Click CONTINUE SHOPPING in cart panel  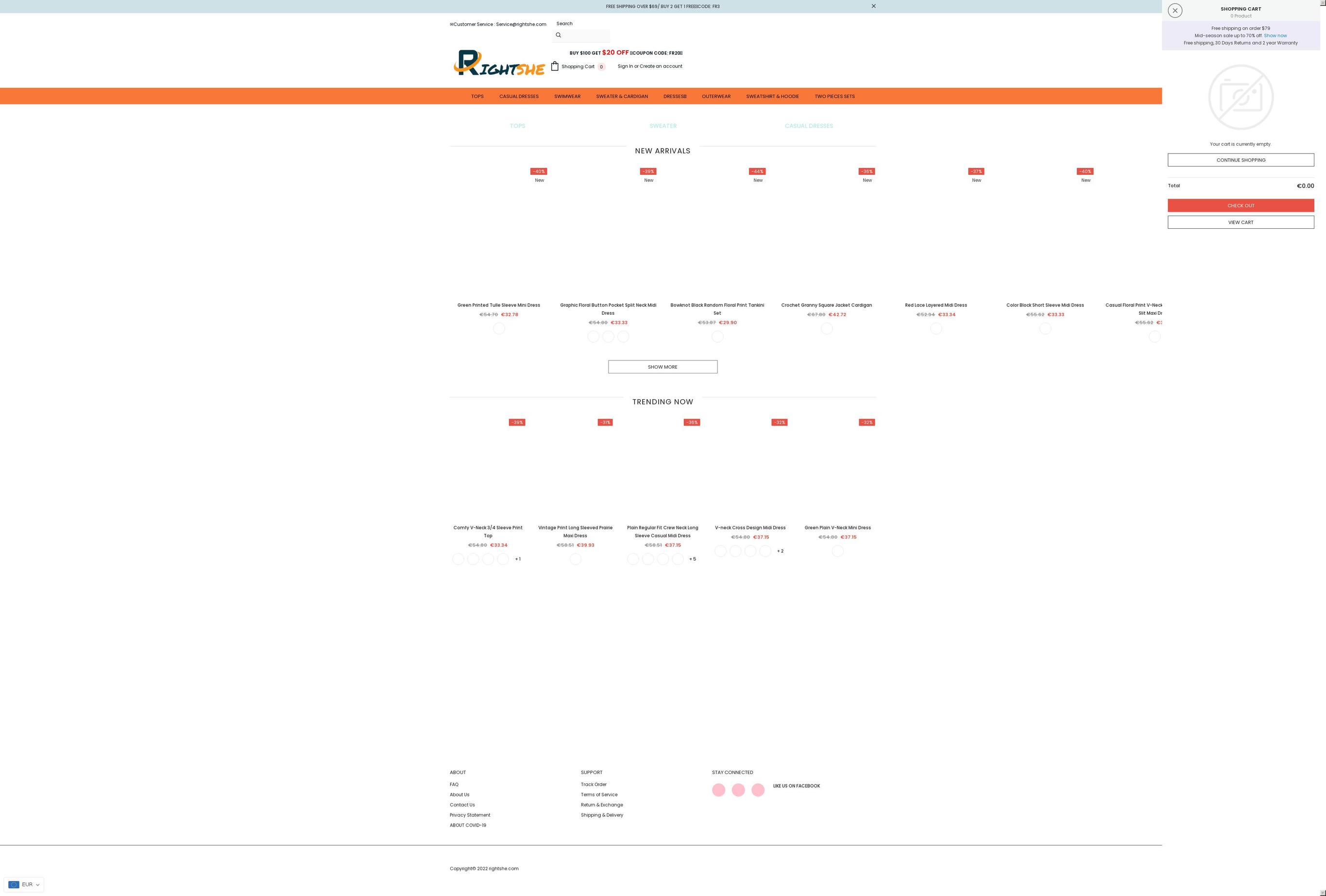coord(1241,160)
